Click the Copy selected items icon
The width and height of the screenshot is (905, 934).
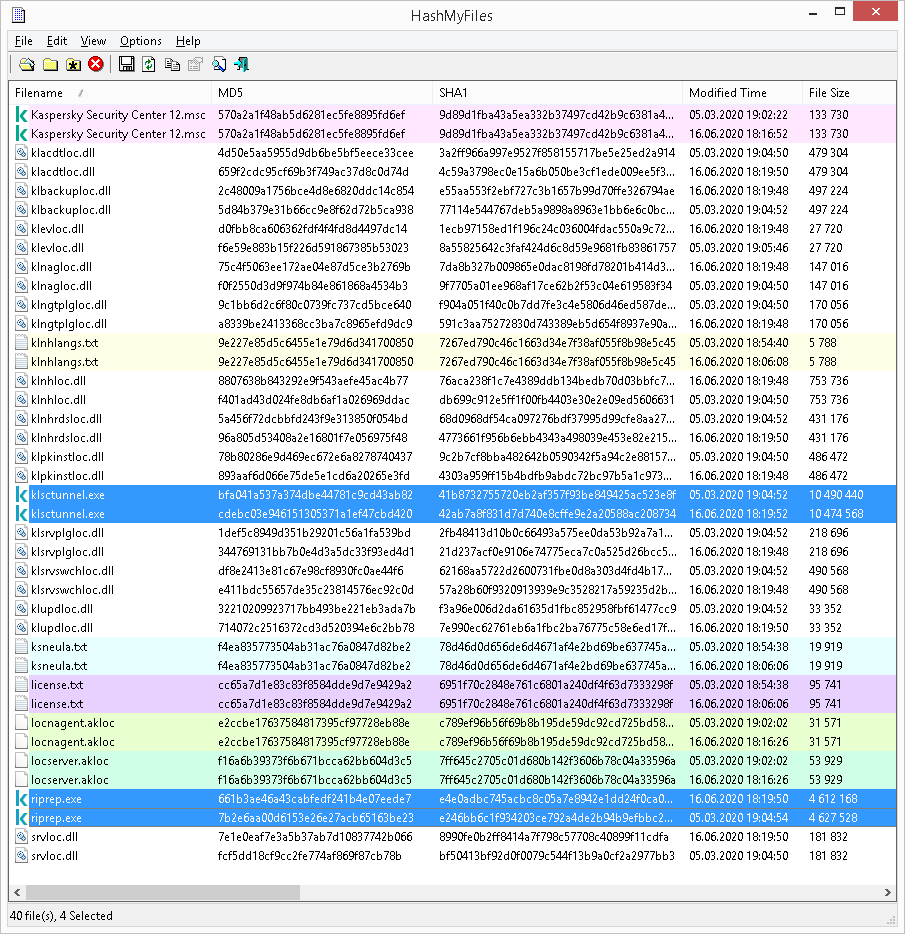pyautogui.click(x=172, y=64)
